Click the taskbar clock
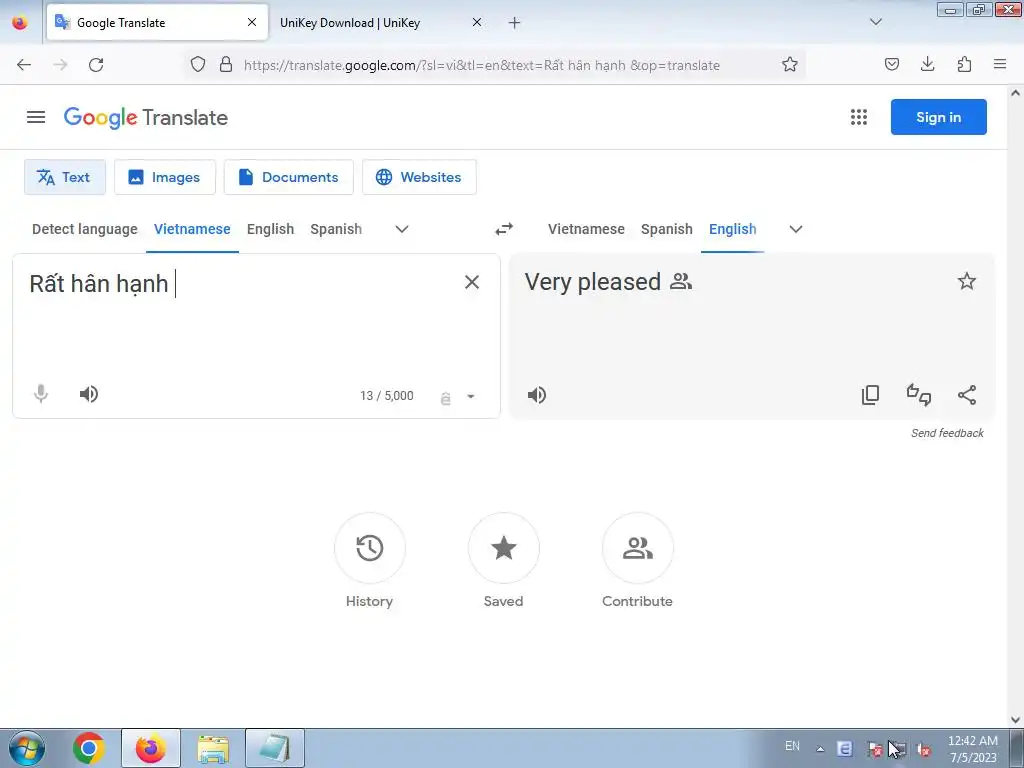1024x768 pixels. pyautogui.click(x=973, y=749)
